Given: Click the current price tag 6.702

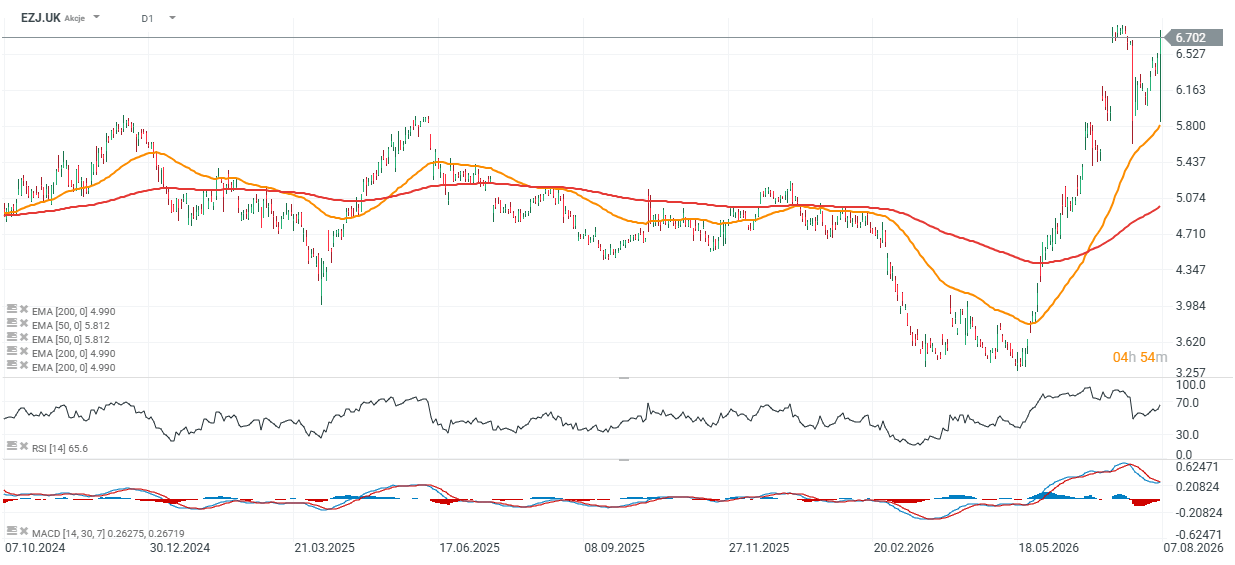Looking at the screenshot, I should [x=1196, y=38].
